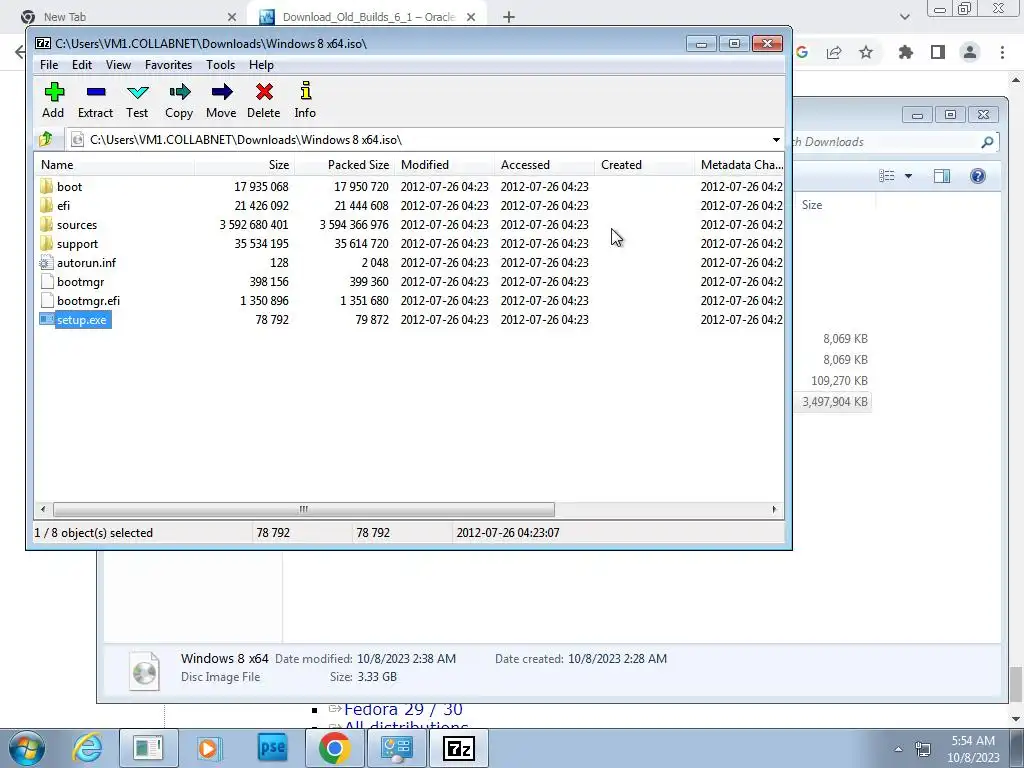Screen dimensions: 1024x768
Task: Open the Favorites menu
Action: [x=168, y=65]
